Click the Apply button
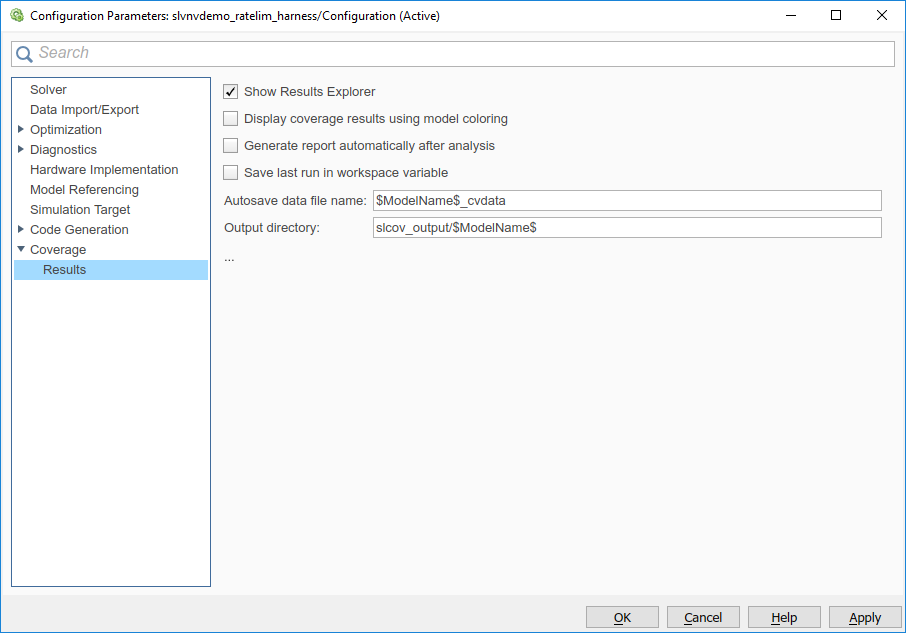 [865, 617]
